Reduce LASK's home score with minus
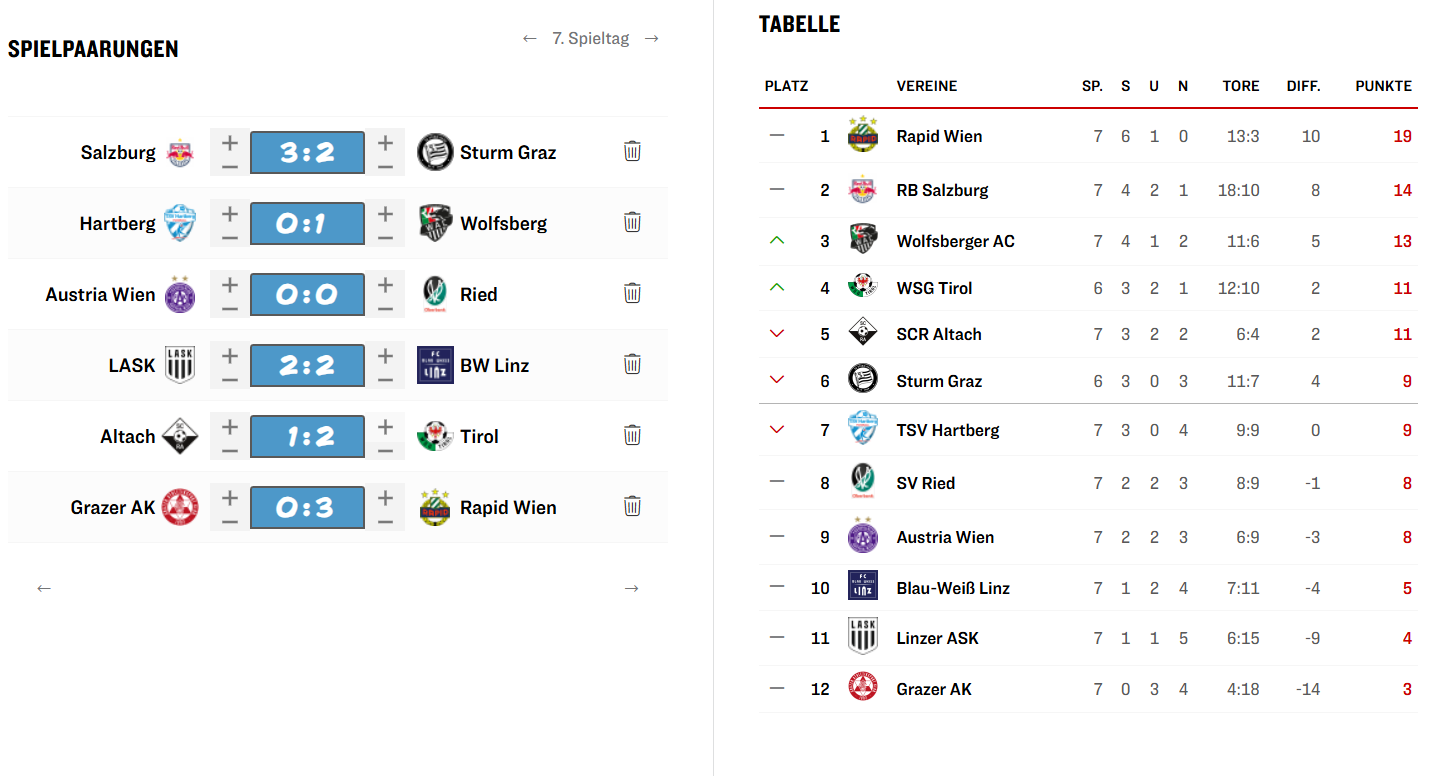Viewport: 1446px width, 776px height. (x=230, y=379)
